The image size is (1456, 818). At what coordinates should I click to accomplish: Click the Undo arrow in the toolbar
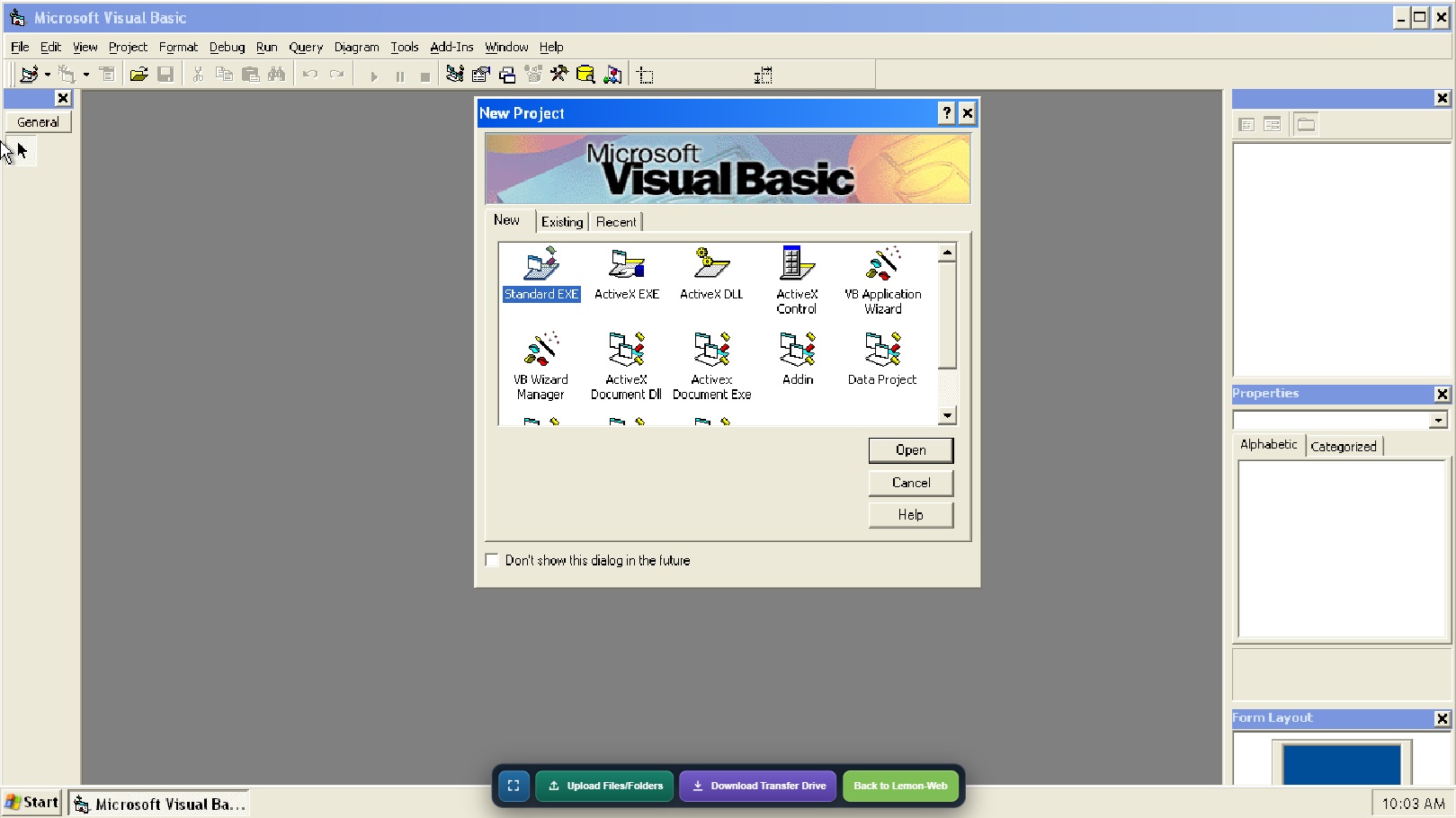pos(310,75)
